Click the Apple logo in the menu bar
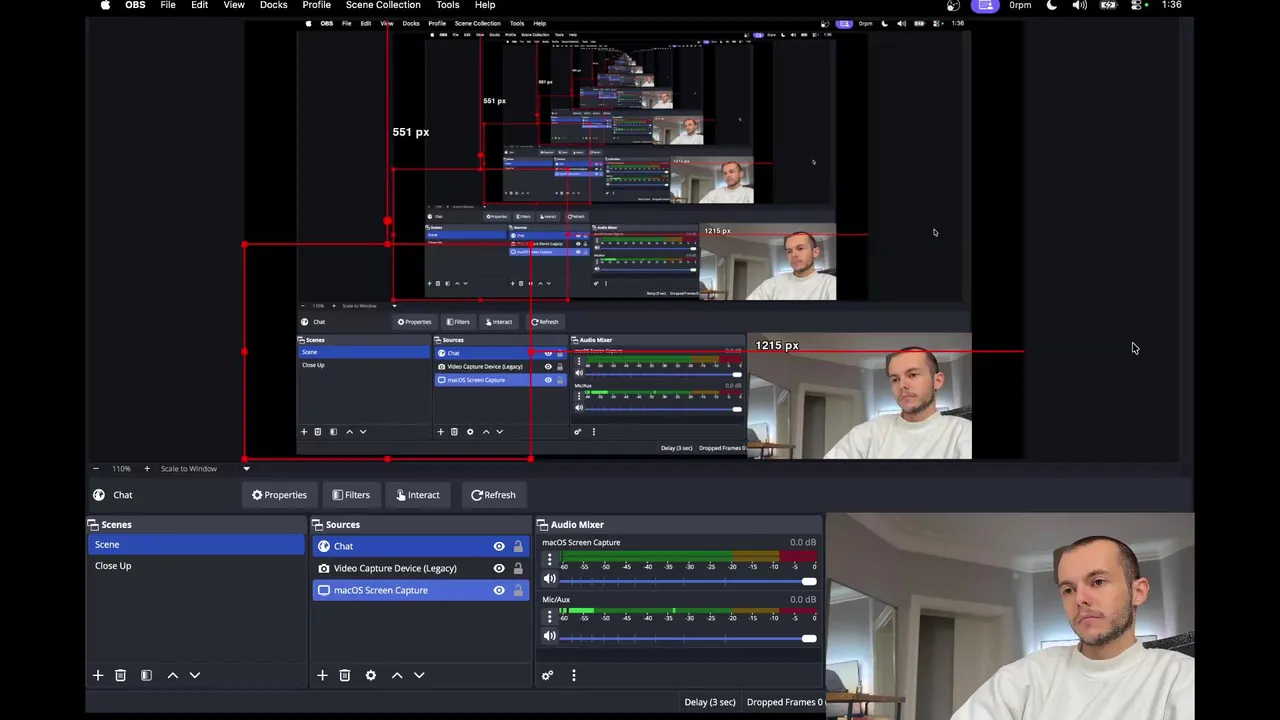This screenshot has height=720, width=1280. [x=105, y=5]
